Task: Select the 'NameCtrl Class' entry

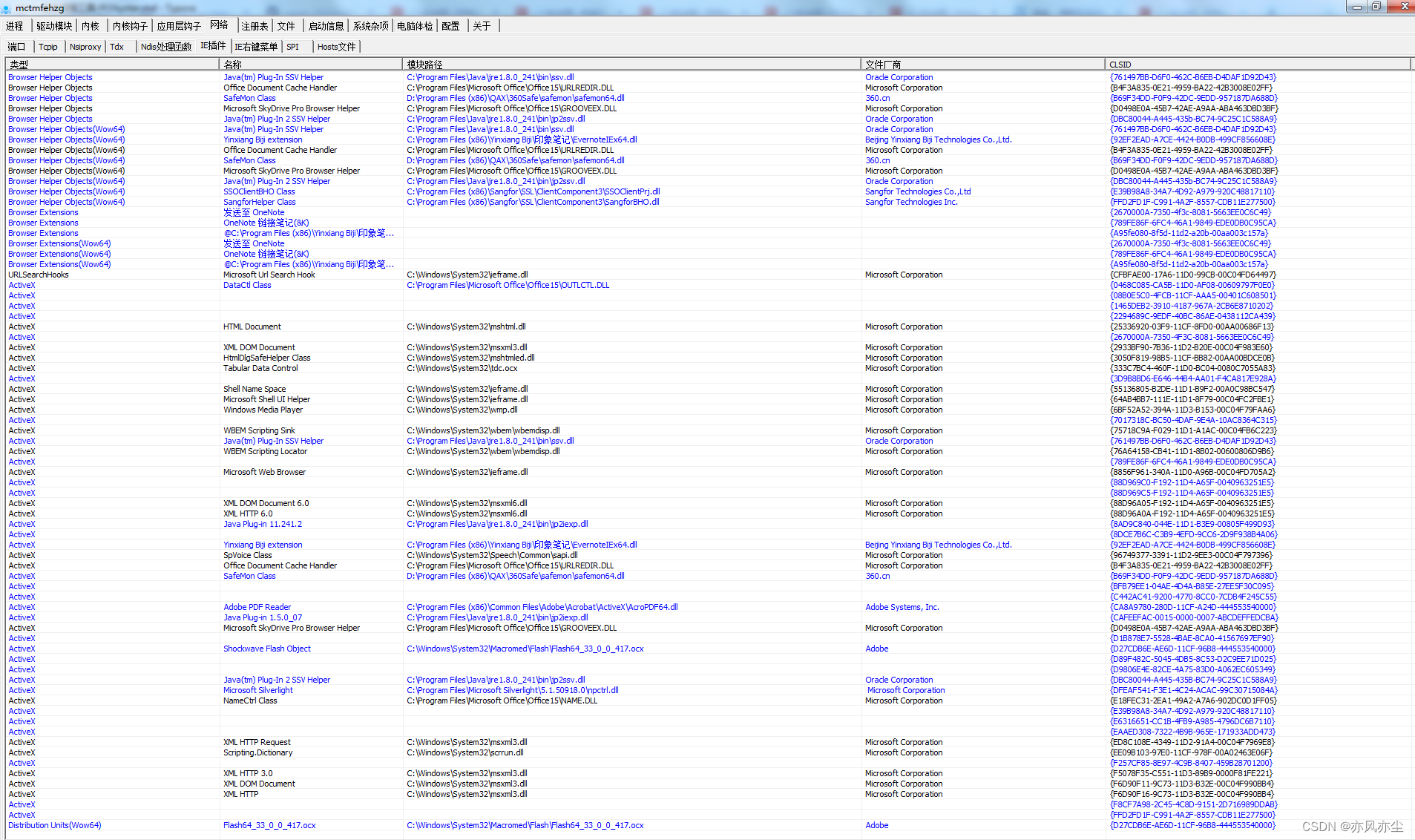Action: 250,700
